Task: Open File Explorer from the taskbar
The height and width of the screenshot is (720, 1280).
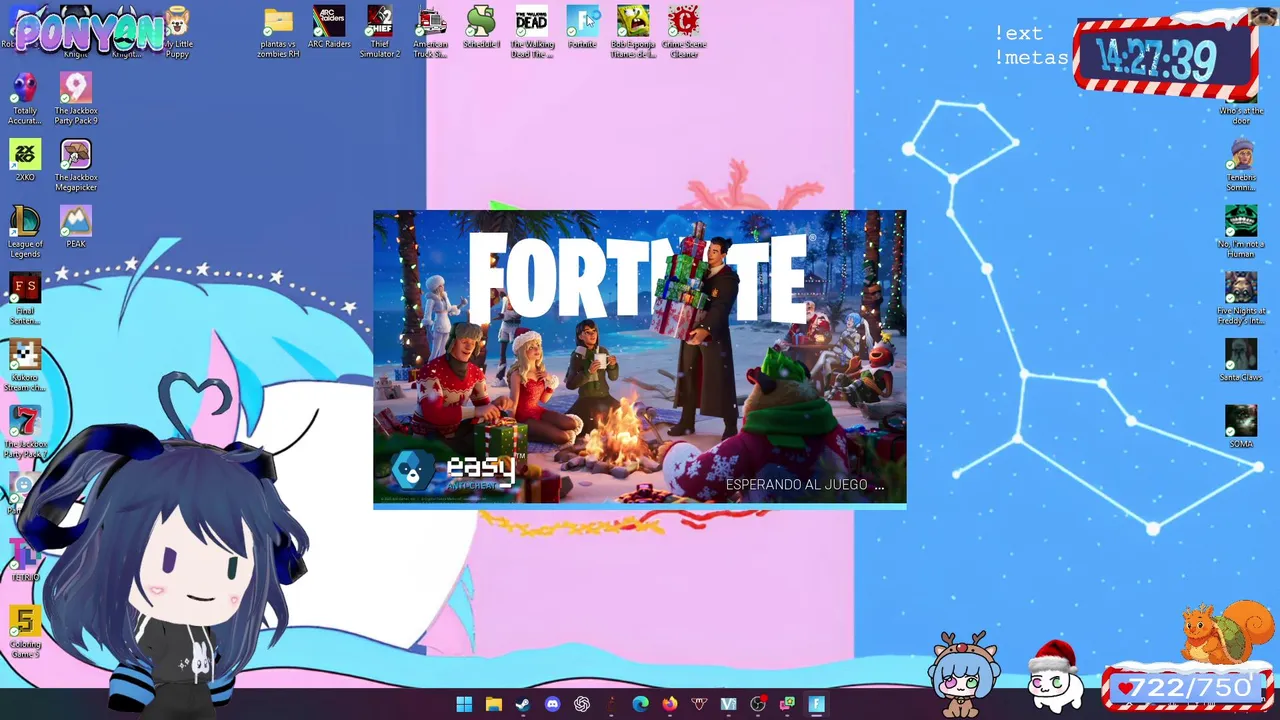Action: (493, 704)
